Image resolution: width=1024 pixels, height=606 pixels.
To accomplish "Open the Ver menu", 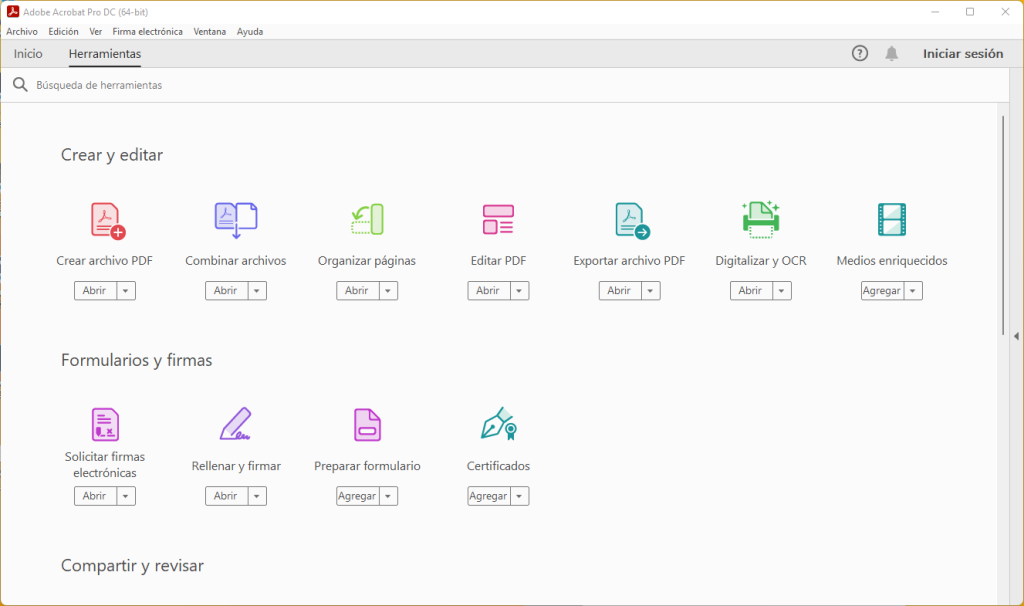I will click(x=95, y=31).
